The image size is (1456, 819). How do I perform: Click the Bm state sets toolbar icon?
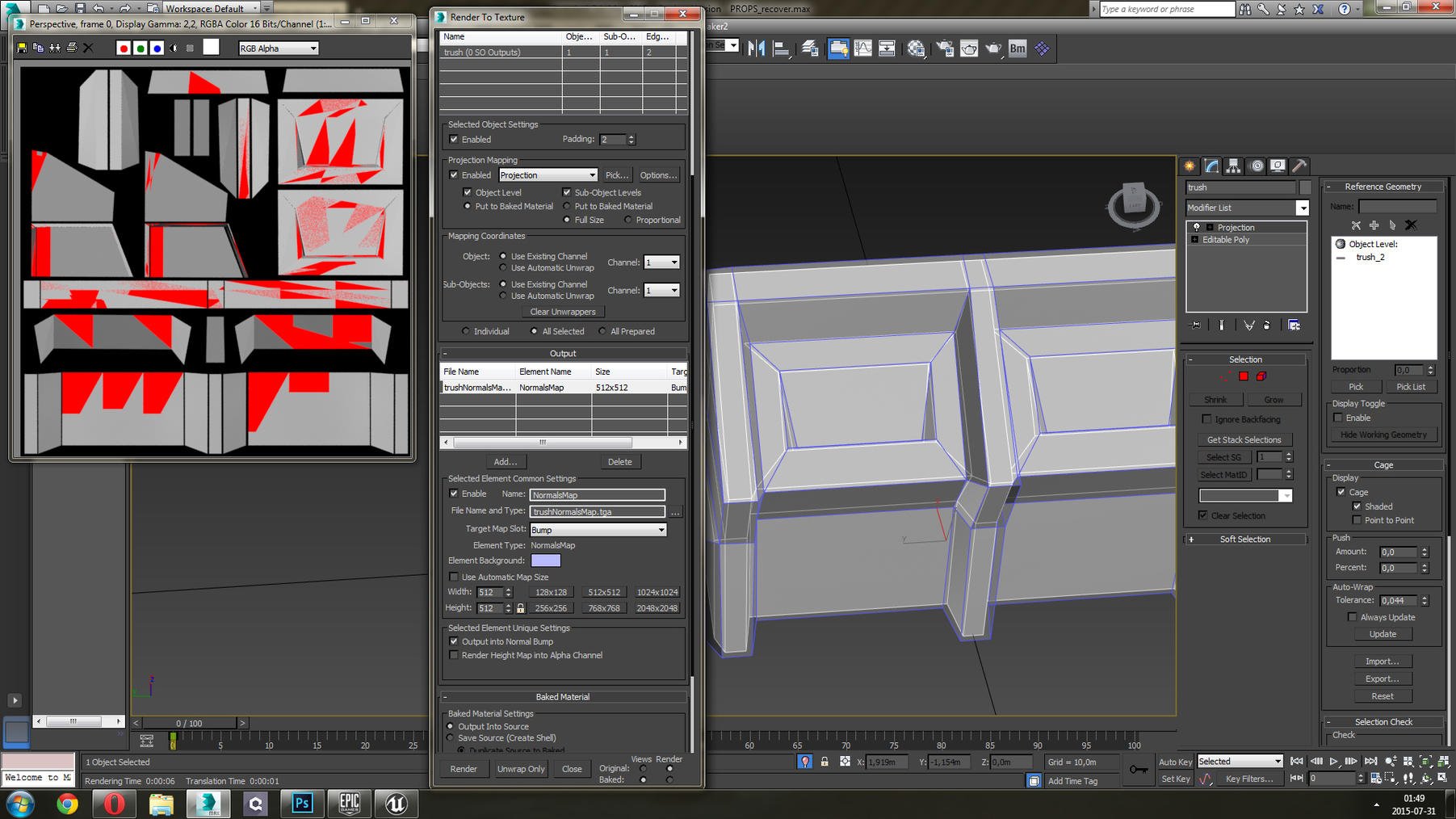tap(1018, 48)
